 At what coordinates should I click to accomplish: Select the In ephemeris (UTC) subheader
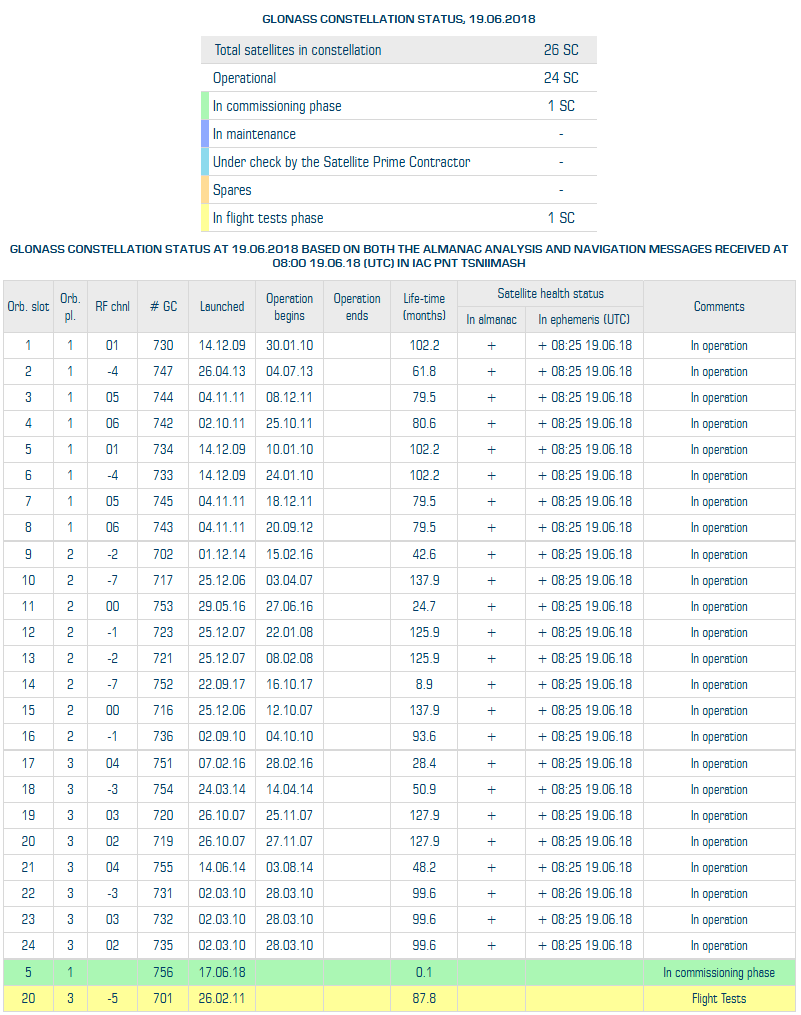click(x=584, y=320)
